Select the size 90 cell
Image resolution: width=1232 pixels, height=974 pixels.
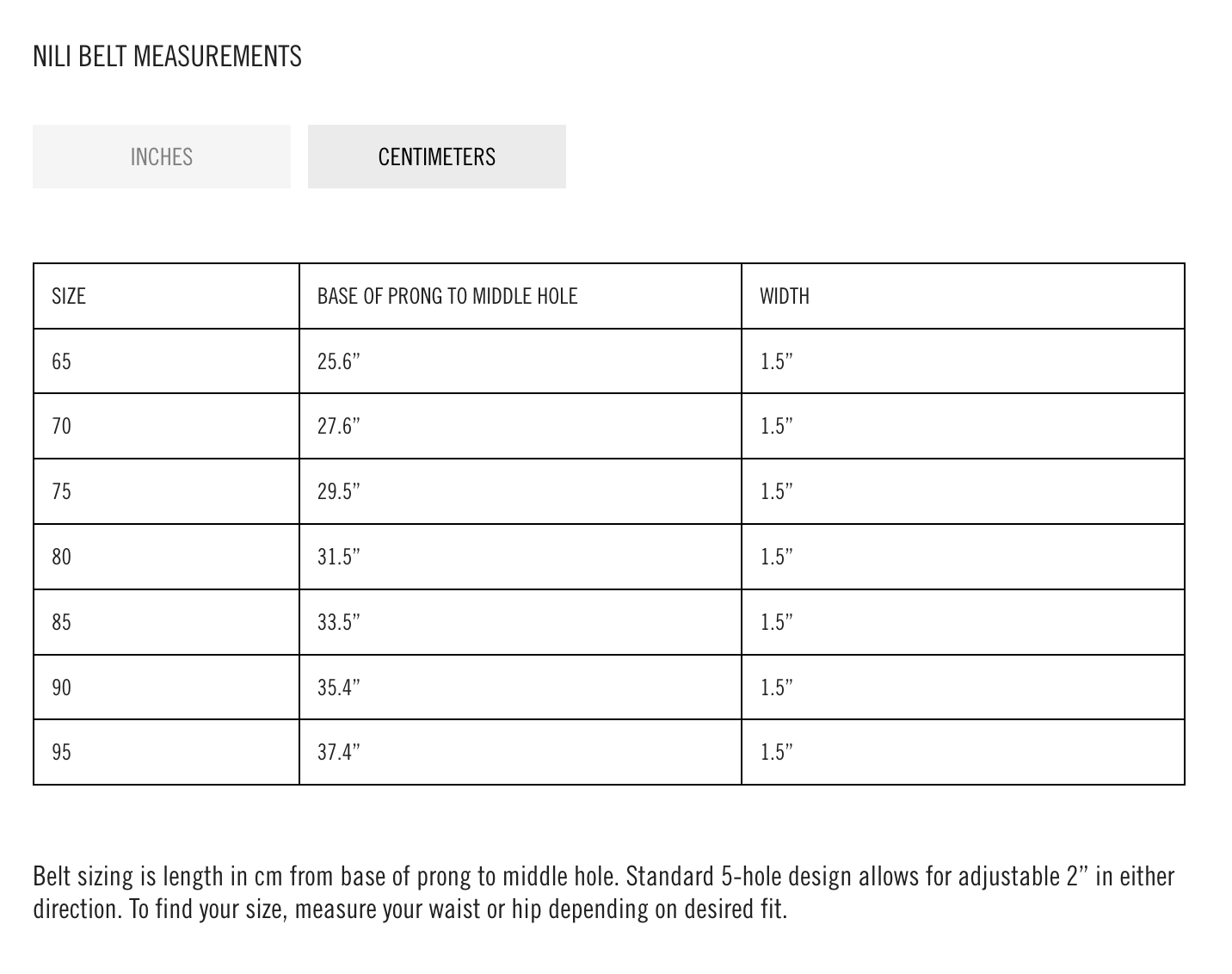[62, 687]
